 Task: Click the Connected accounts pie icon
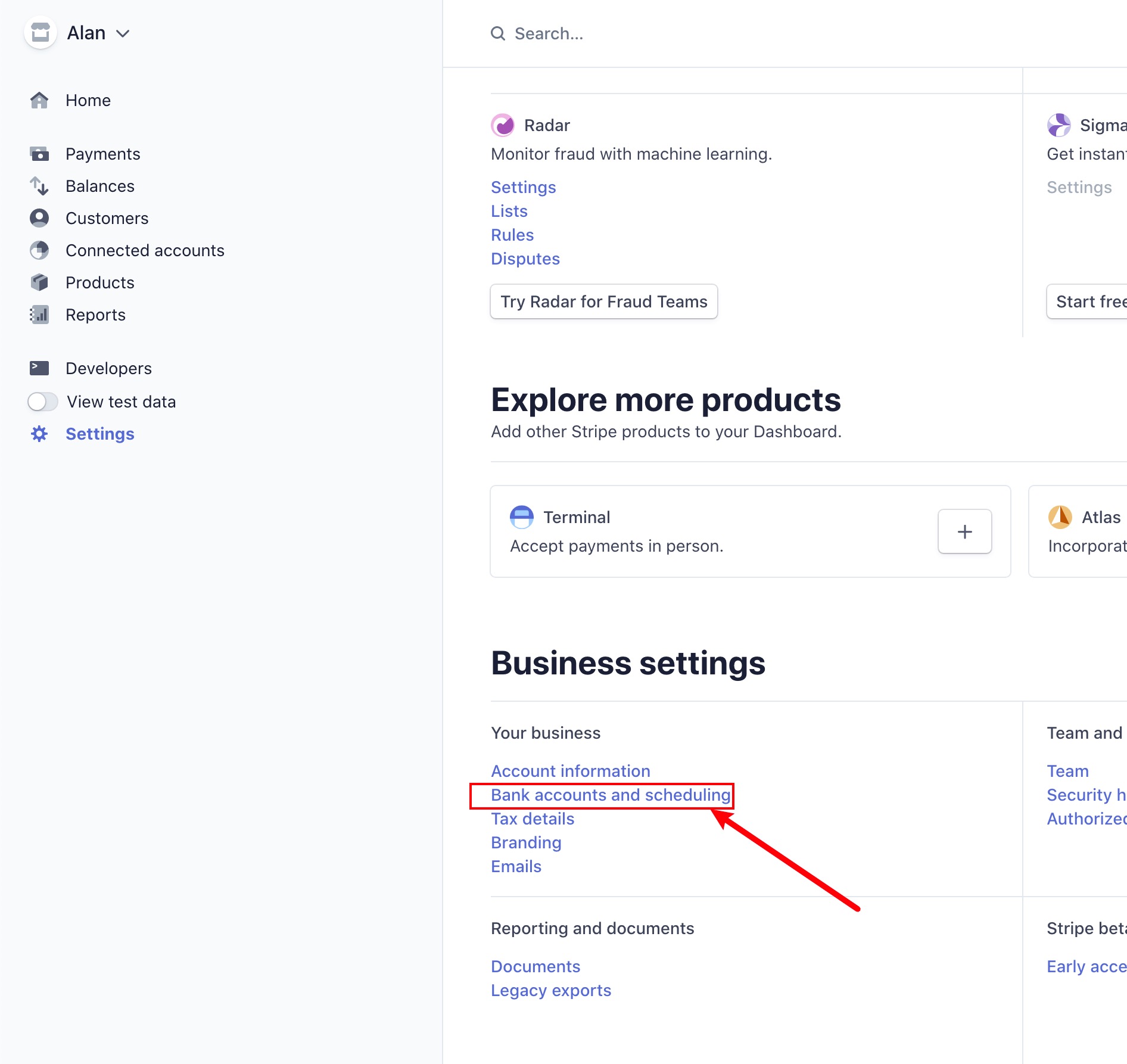(39, 250)
